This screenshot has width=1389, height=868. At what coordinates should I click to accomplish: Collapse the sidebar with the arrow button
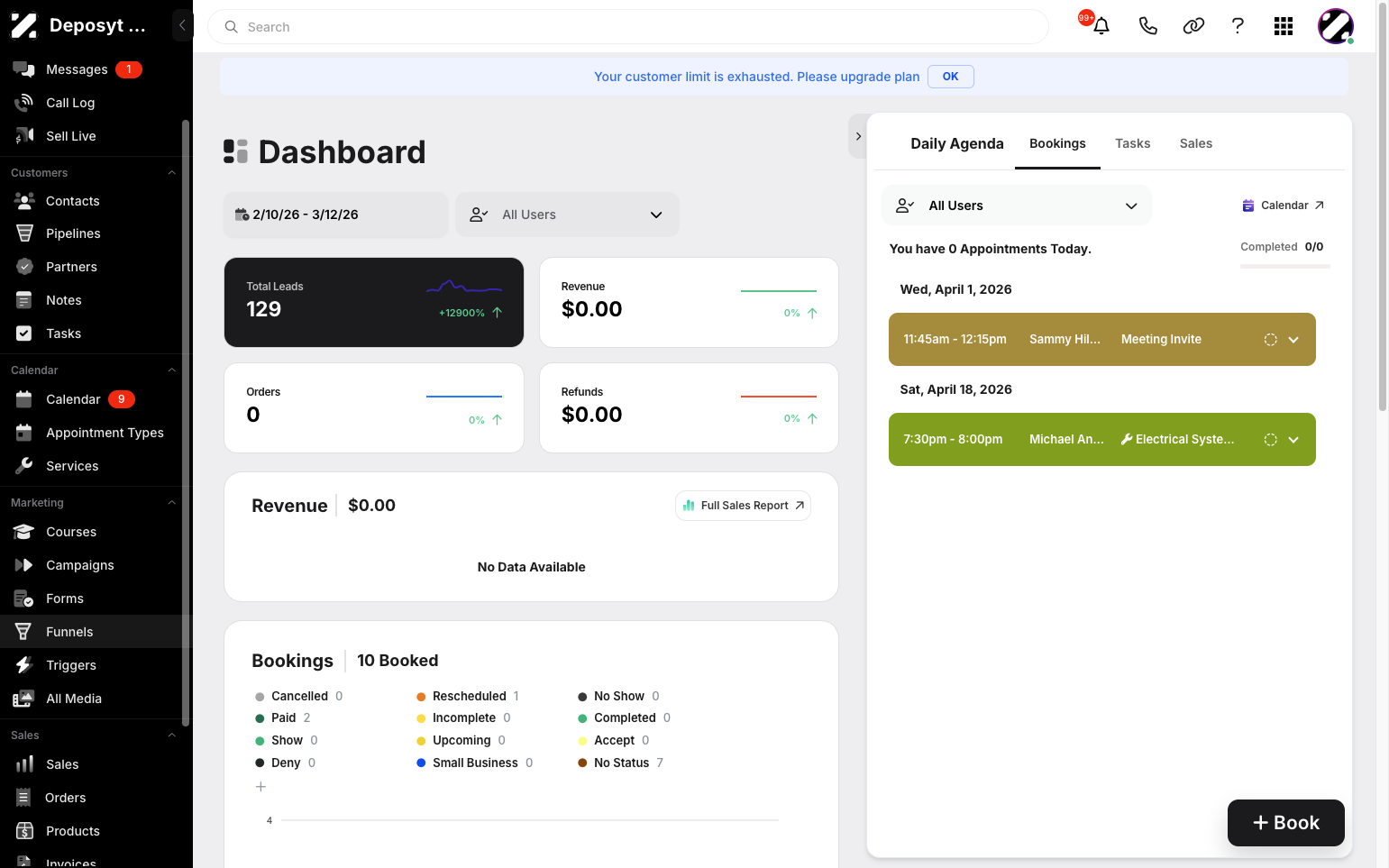pos(182,25)
